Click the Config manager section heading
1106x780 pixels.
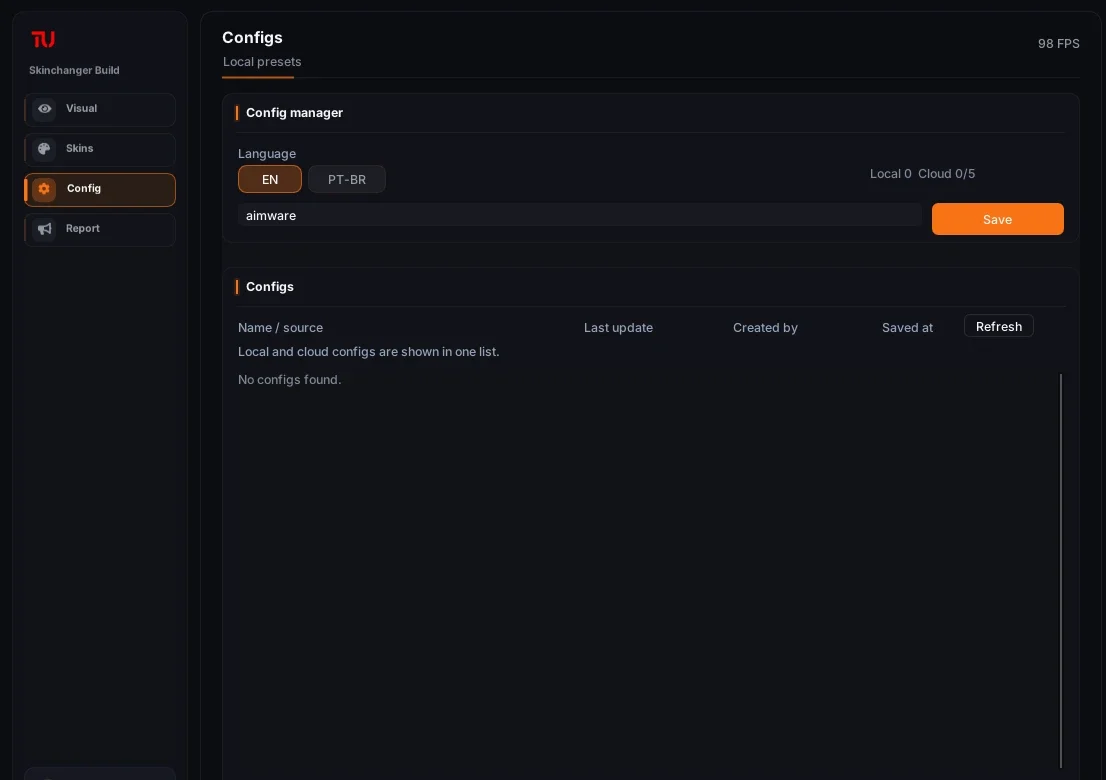click(294, 113)
